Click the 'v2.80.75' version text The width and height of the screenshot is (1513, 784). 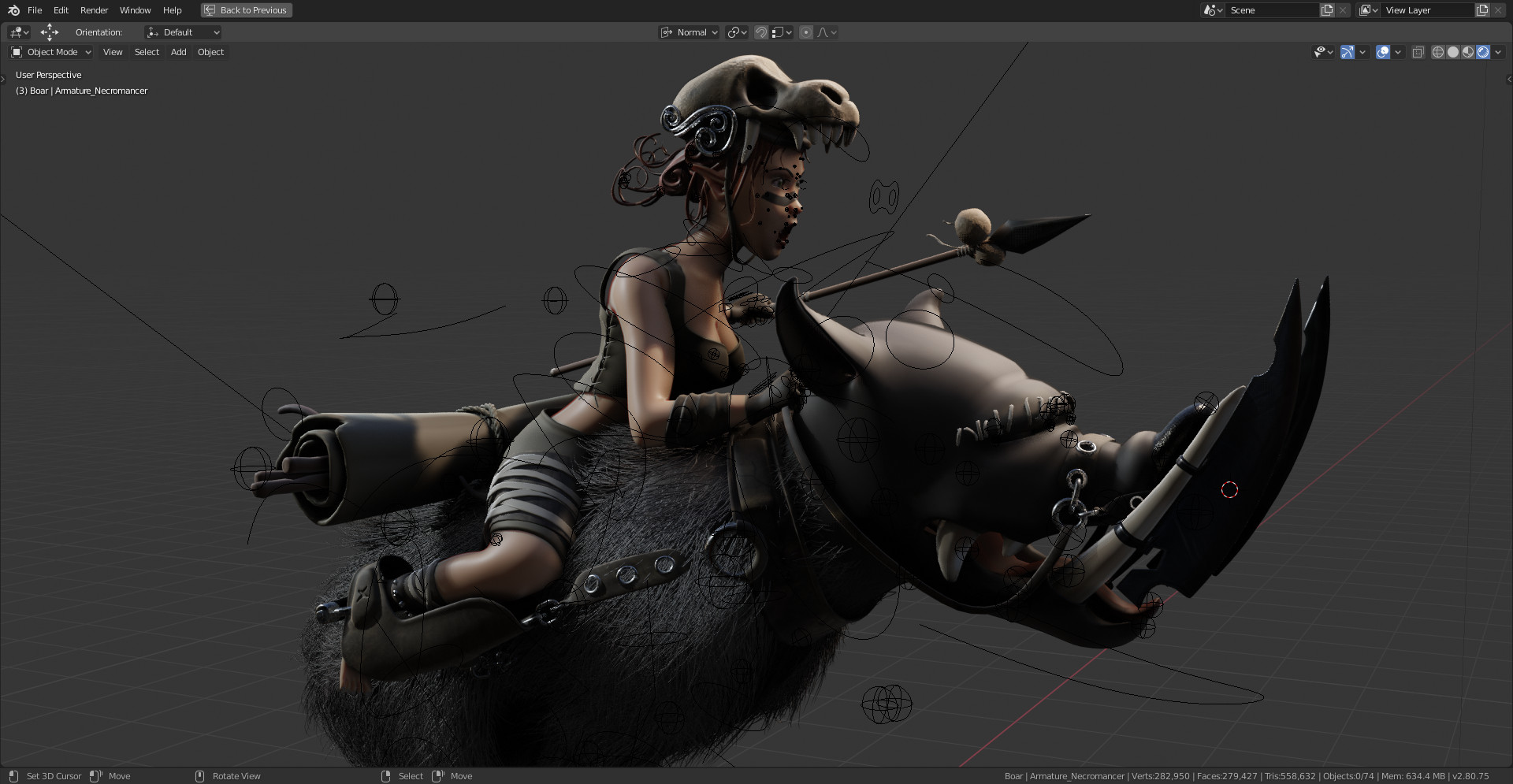(x=1470, y=776)
